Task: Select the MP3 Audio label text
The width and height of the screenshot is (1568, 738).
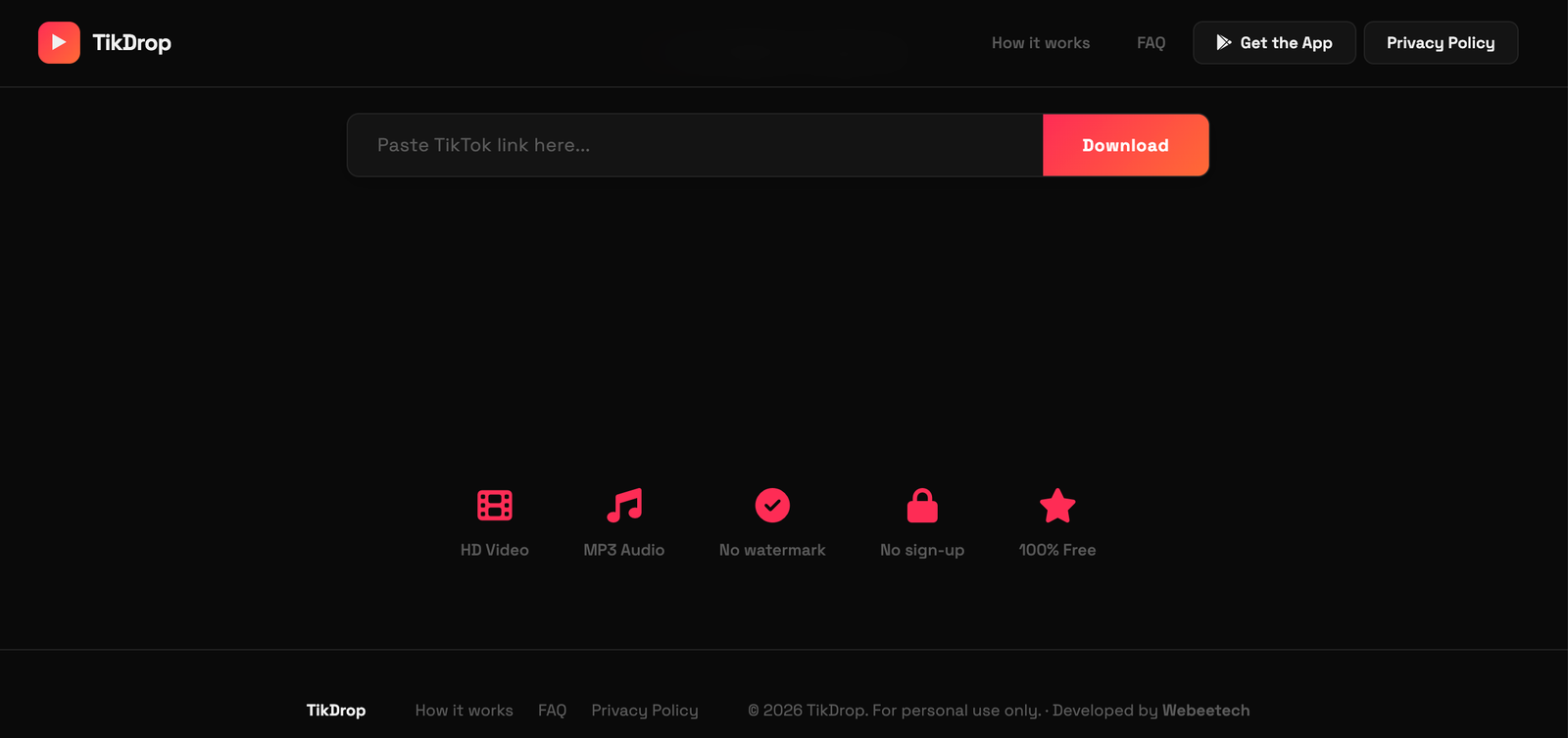Action: pyautogui.click(x=624, y=550)
